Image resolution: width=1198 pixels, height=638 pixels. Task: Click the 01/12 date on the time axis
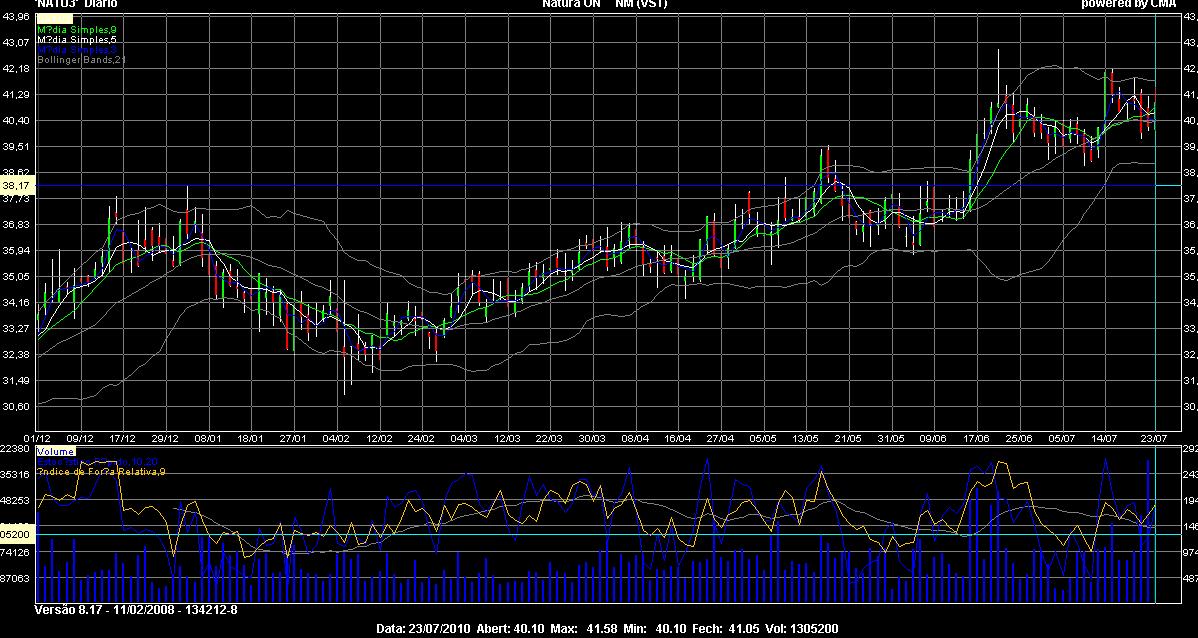pyautogui.click(x=38, y=438)
